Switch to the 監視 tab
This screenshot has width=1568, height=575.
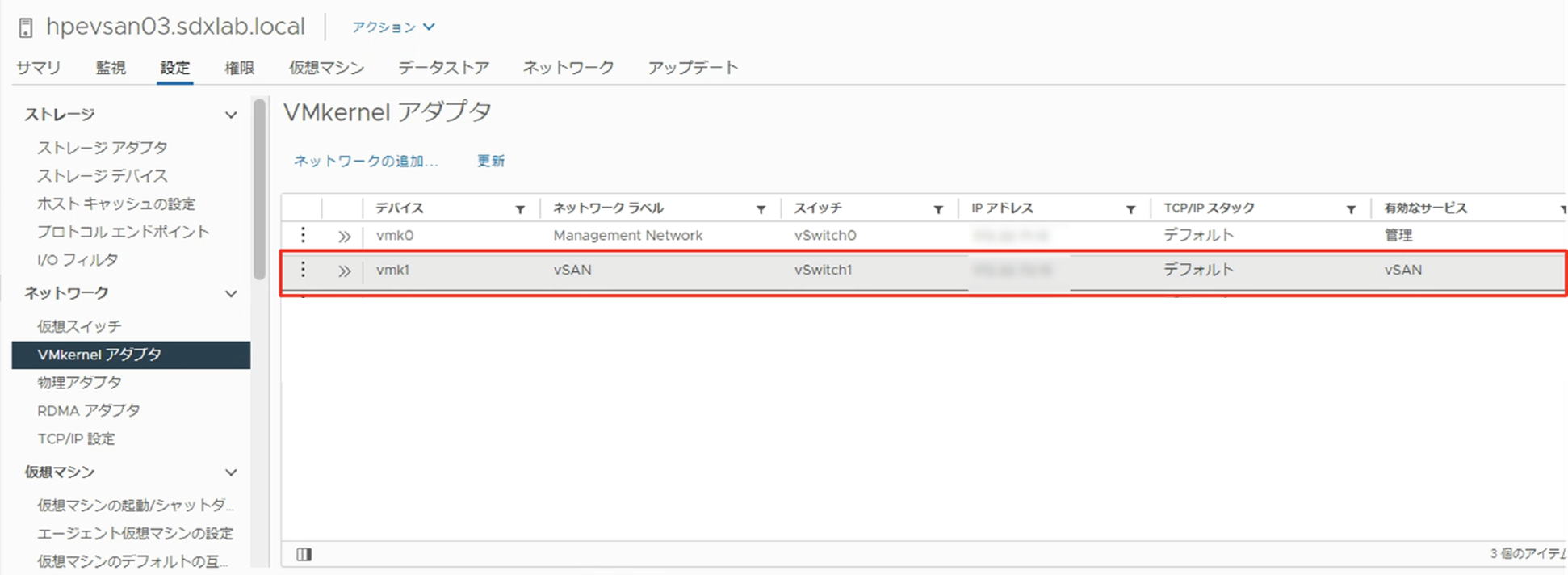point(111,68)
